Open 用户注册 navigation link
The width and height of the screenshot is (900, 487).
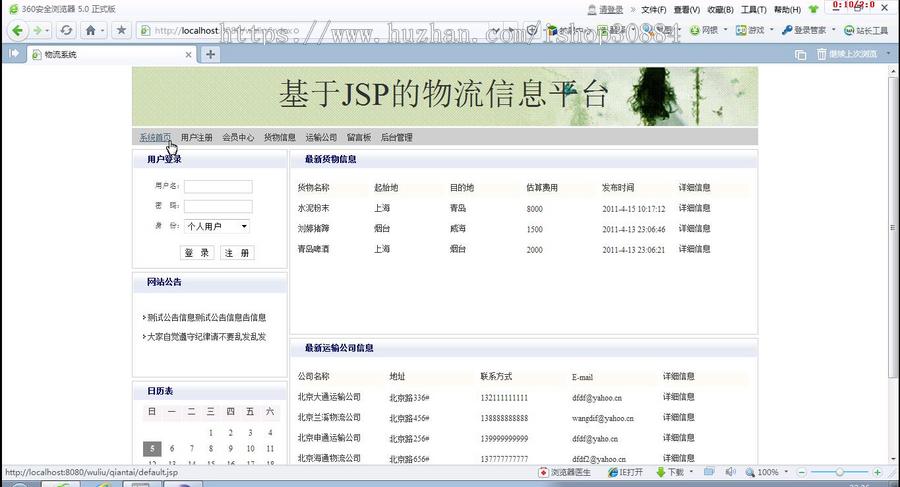196,137
